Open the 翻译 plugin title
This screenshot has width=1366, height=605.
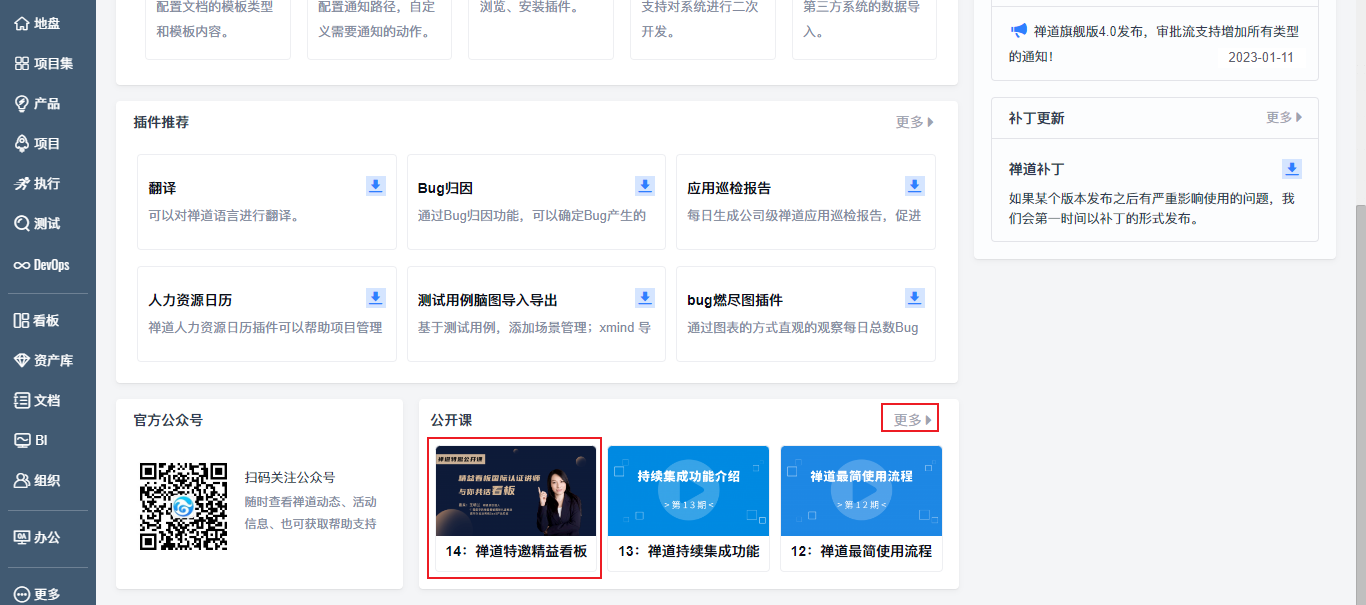[162, 188]
